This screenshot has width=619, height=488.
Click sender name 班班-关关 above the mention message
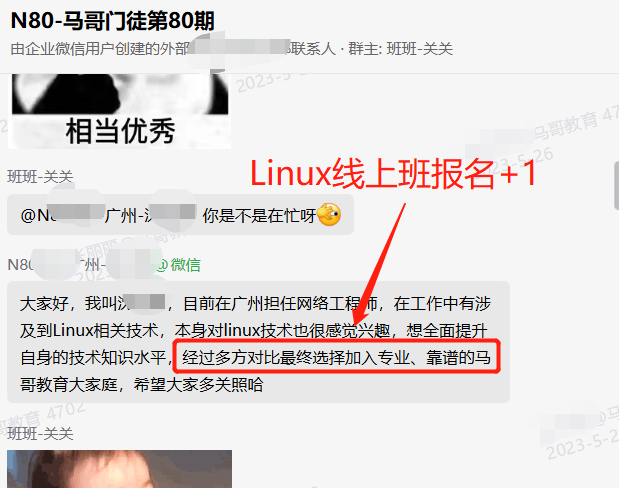40,176
